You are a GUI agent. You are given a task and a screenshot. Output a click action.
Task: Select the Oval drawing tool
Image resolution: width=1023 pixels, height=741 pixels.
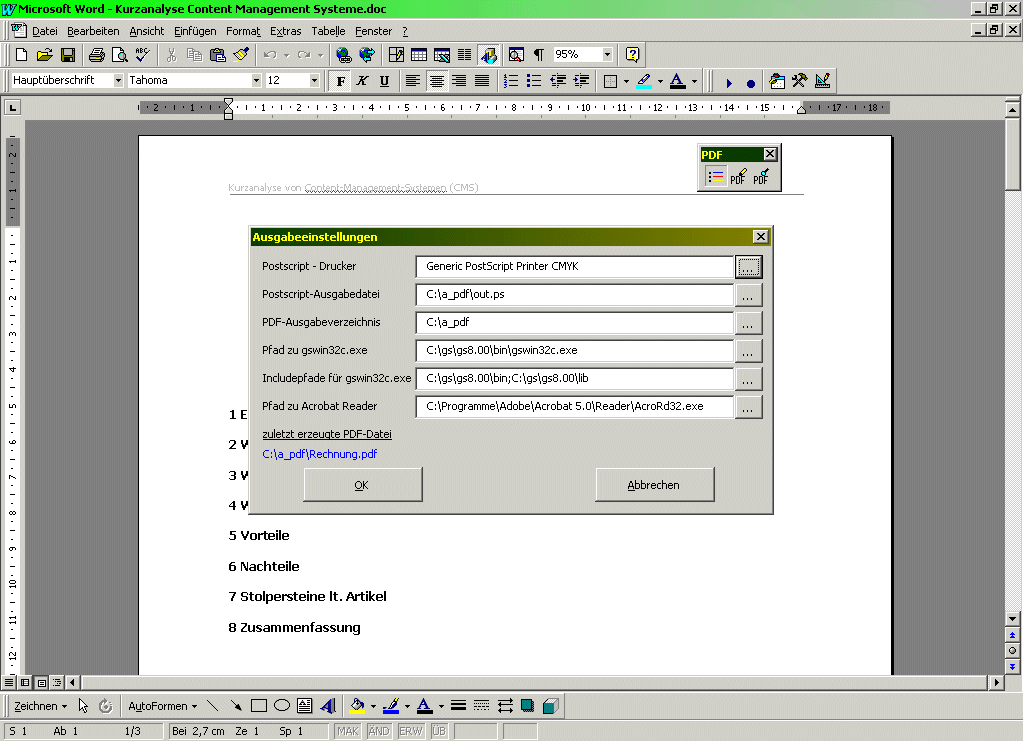(x=282, y=706)
